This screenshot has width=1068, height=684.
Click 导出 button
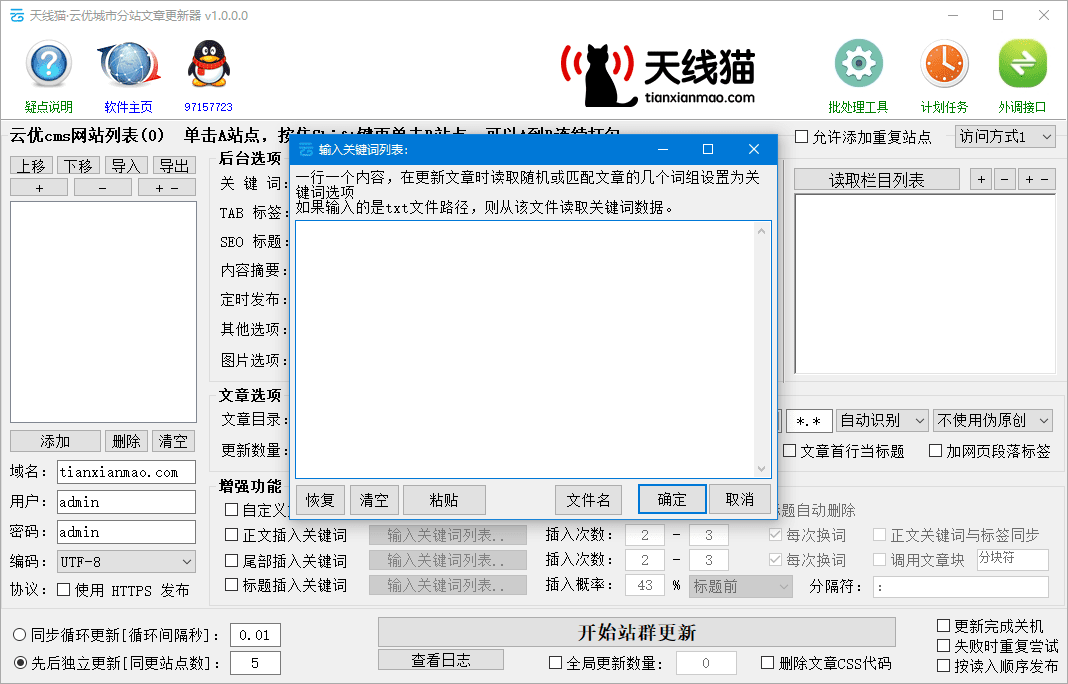click(174, 166)
